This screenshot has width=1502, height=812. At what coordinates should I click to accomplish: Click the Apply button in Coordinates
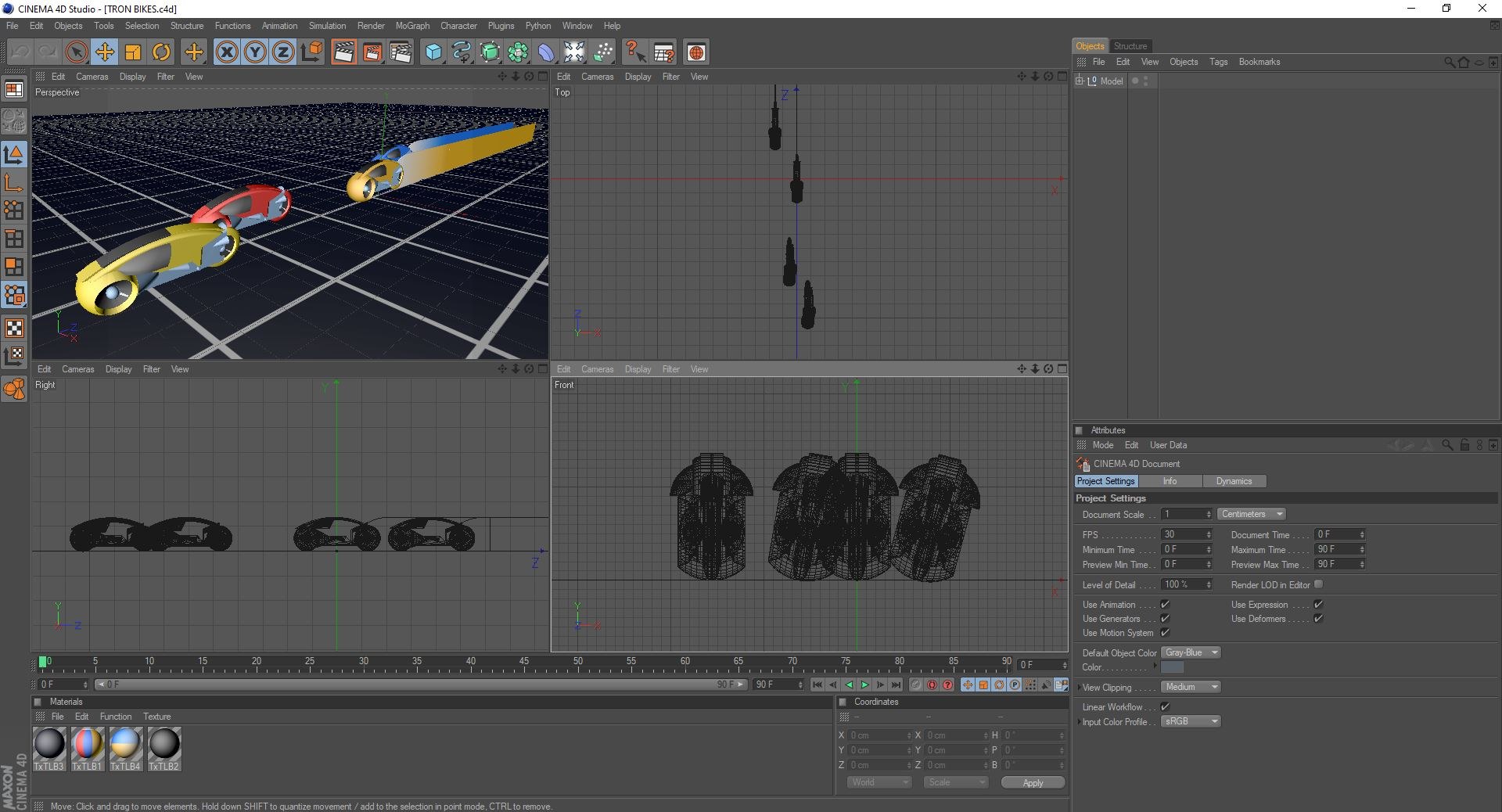click(x=1033, y=783)
